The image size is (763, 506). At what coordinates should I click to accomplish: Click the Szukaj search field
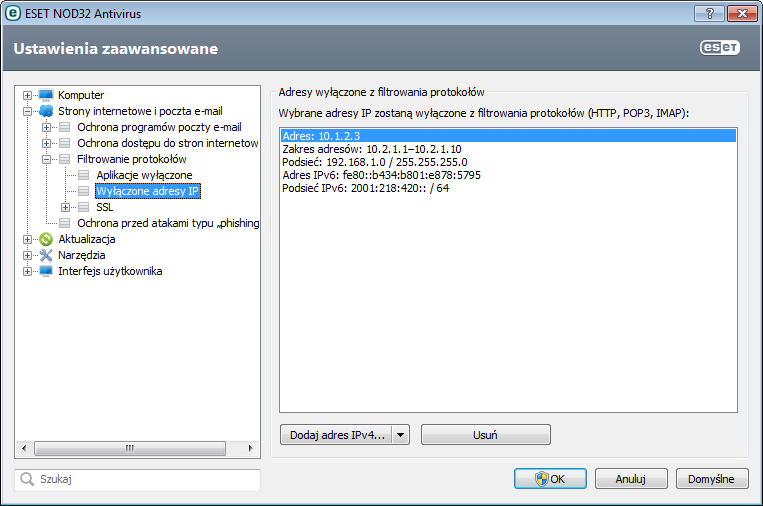coord(137,480)
